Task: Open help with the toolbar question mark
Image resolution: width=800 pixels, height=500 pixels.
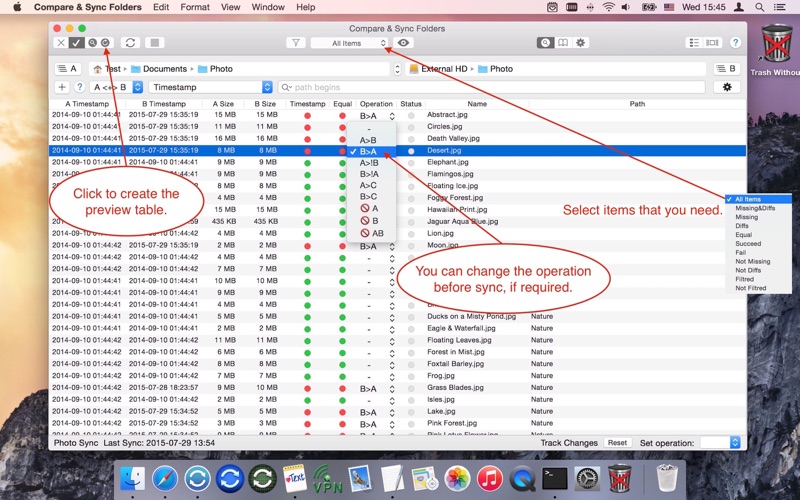Action: 735,43
